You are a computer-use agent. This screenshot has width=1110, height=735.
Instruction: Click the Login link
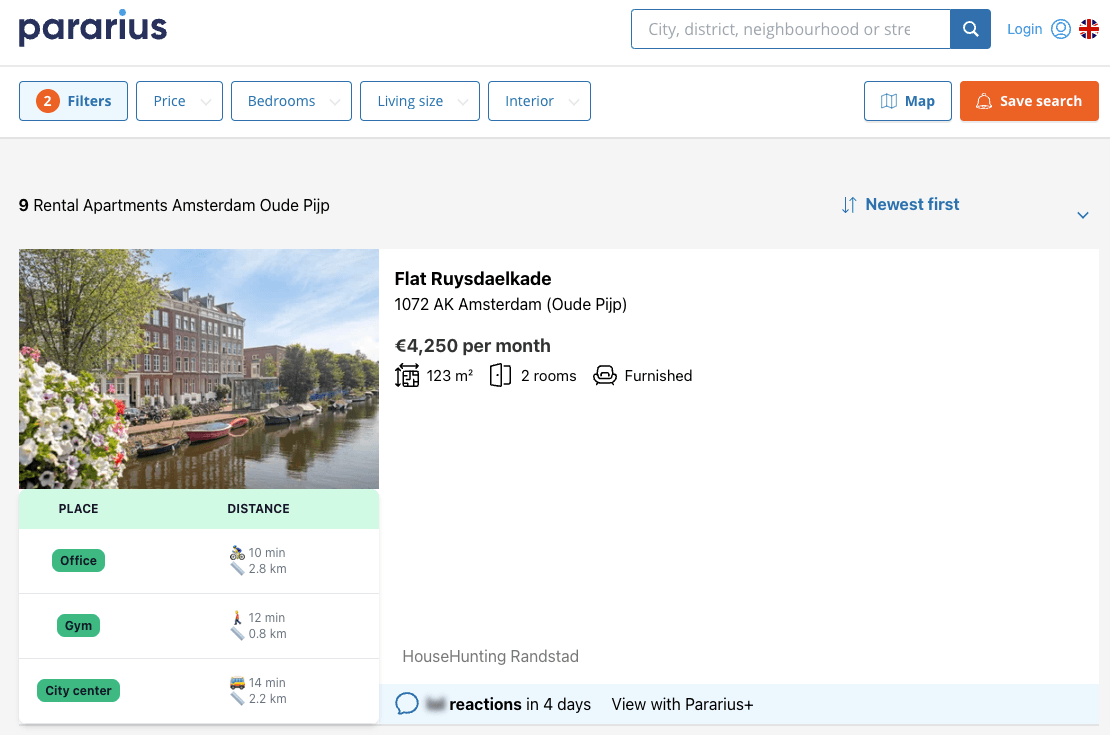[1024, 29]
